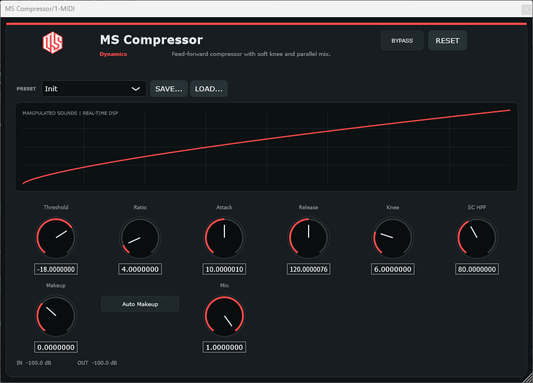Select the Threshold value field -18.0000000
The height and width of the screenshot is (383, 533).
coord(56,269)
